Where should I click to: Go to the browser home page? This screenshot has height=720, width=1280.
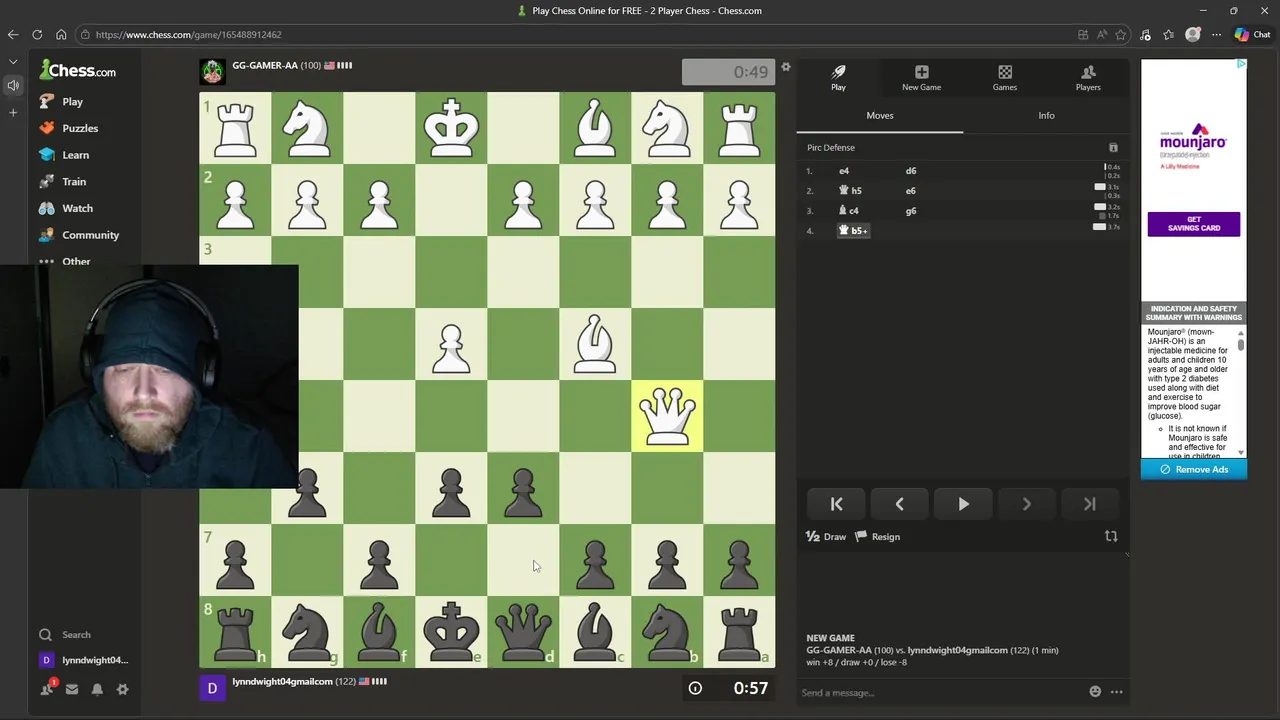(x=61, y=34)
